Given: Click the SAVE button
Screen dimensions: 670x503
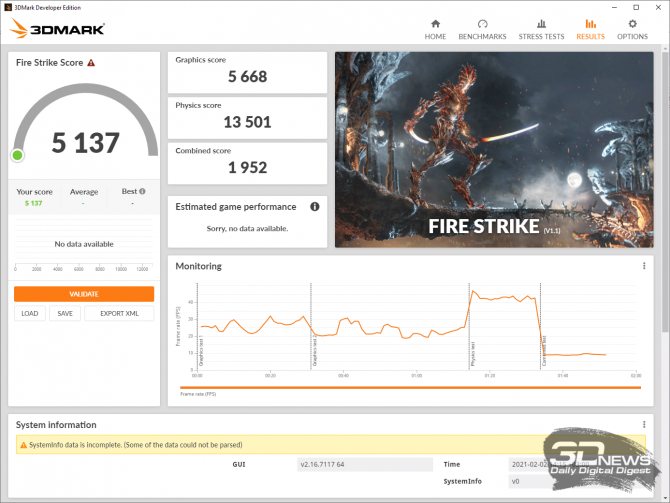Looking at the screenshot, I should 65,313.
